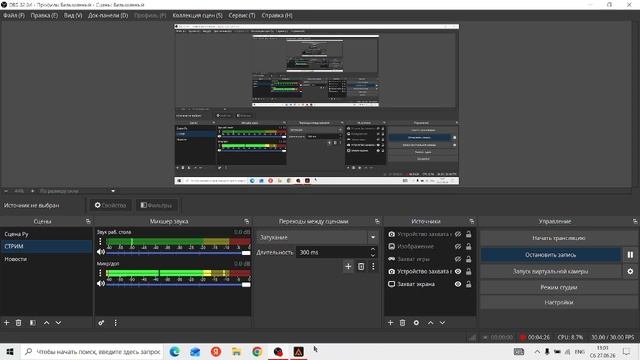Open mixer panel menu dots at bottom
Viewport: 640px width, 360px height.
[116, 323]
